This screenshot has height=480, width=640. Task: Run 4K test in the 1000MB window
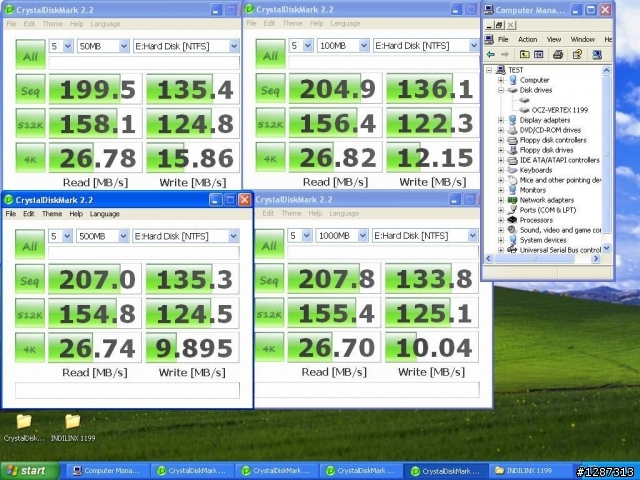point(269,348)
